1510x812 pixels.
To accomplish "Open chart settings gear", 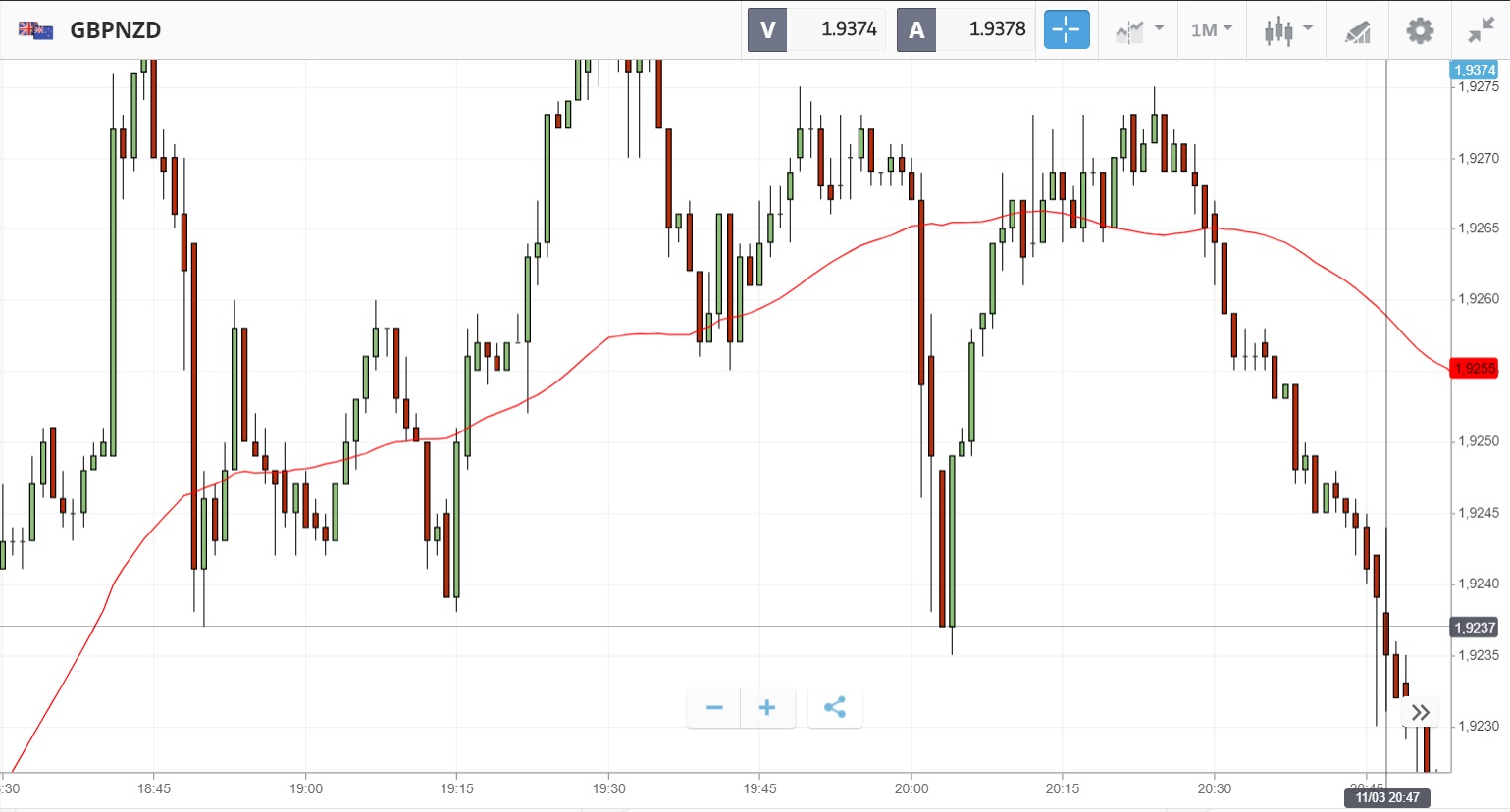I will (x=1420, y=30).
